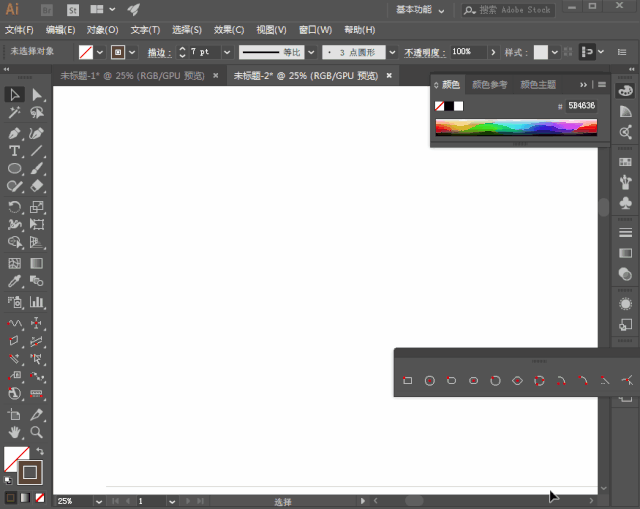
Task: Select the Hand tool
Action: tap(14, 432)
